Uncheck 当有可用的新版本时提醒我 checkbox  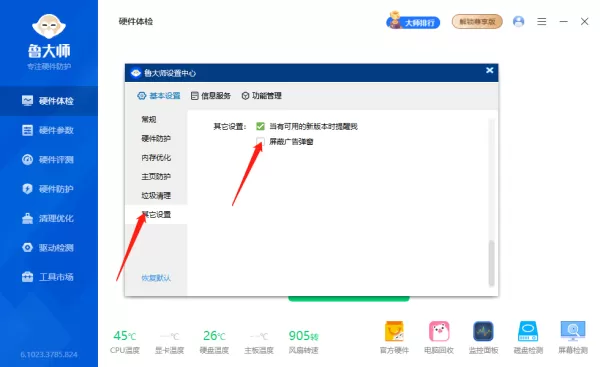260,126
